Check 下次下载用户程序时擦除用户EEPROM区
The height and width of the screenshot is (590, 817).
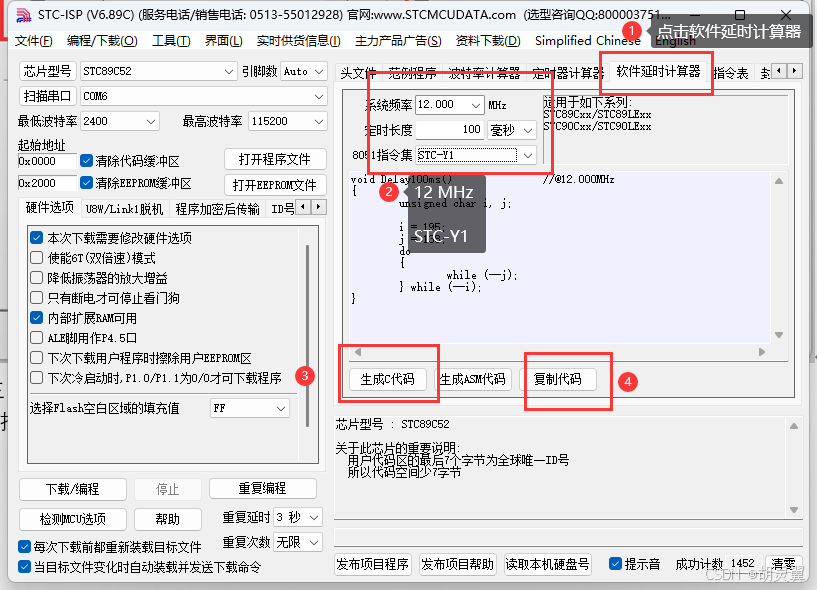[36, 358]
